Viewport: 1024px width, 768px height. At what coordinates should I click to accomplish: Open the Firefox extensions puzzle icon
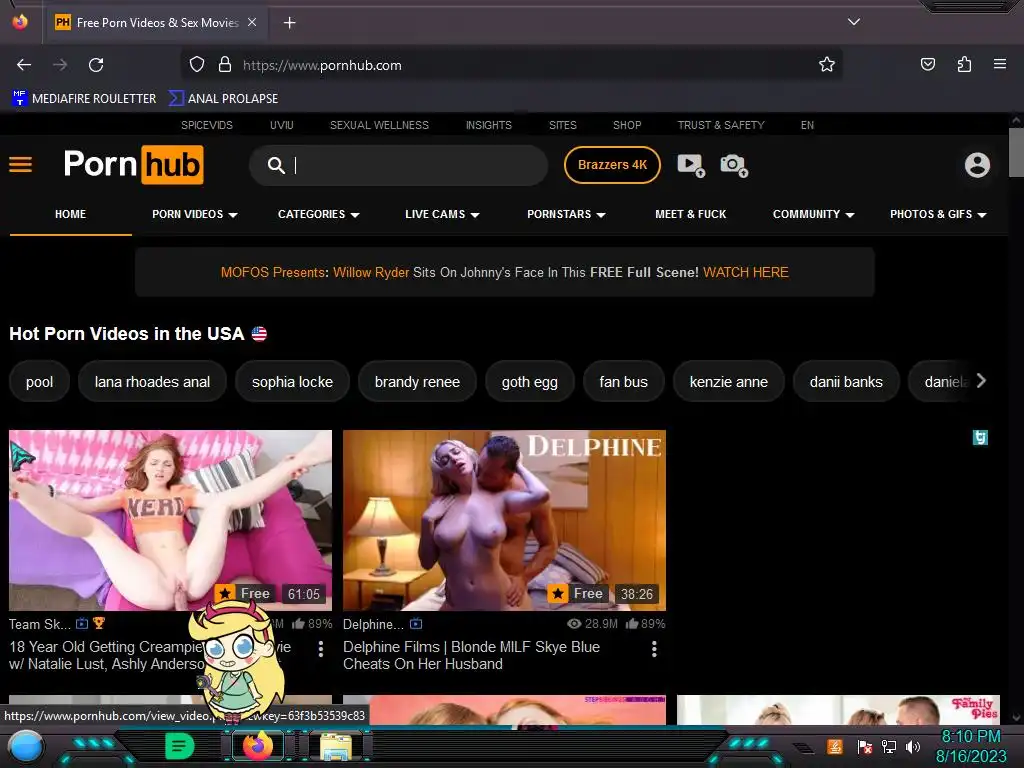click(x=964, y=64)
